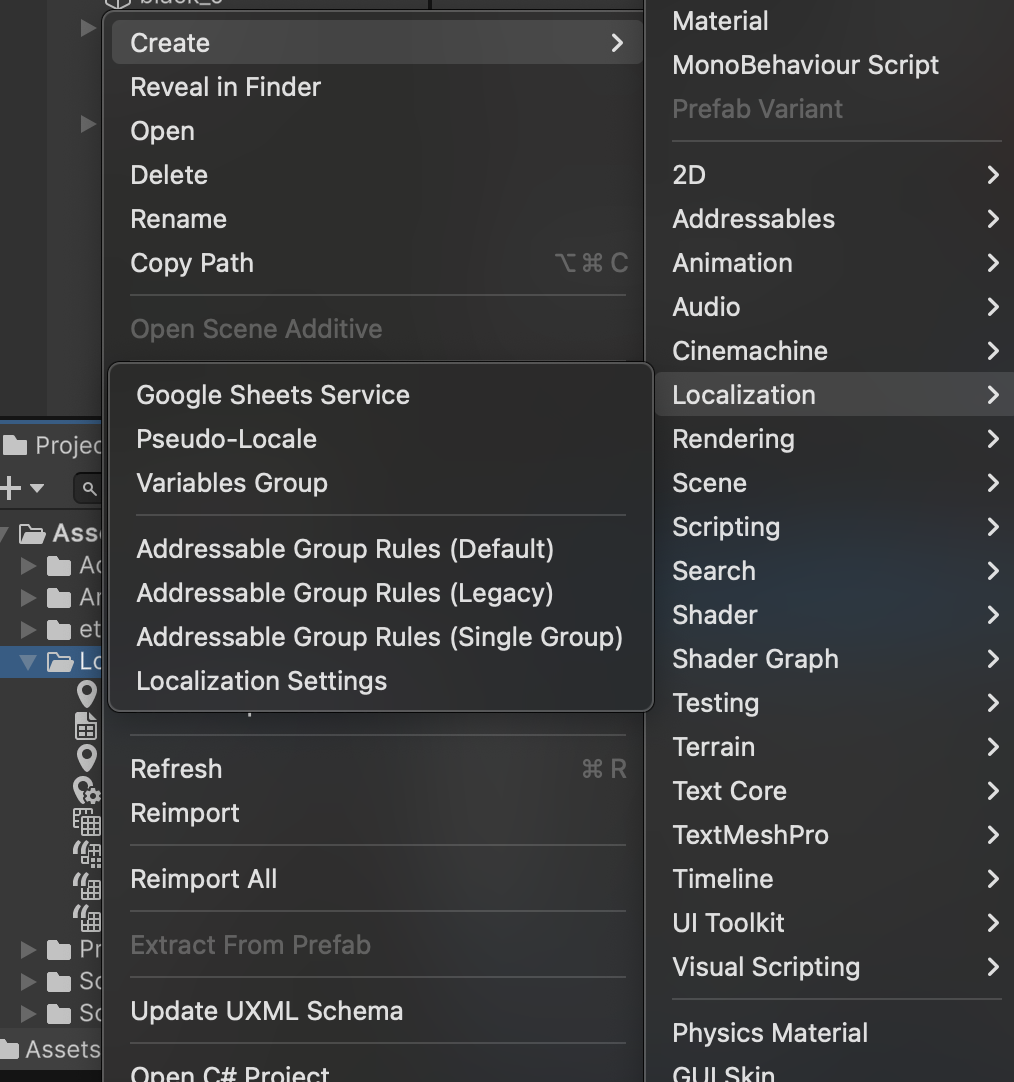Image resolution: width=1014 pixels, height=1082 pixels.
Task: Expand the 'Ac' folder in Assets tree
Action: (x=28, y=566)
